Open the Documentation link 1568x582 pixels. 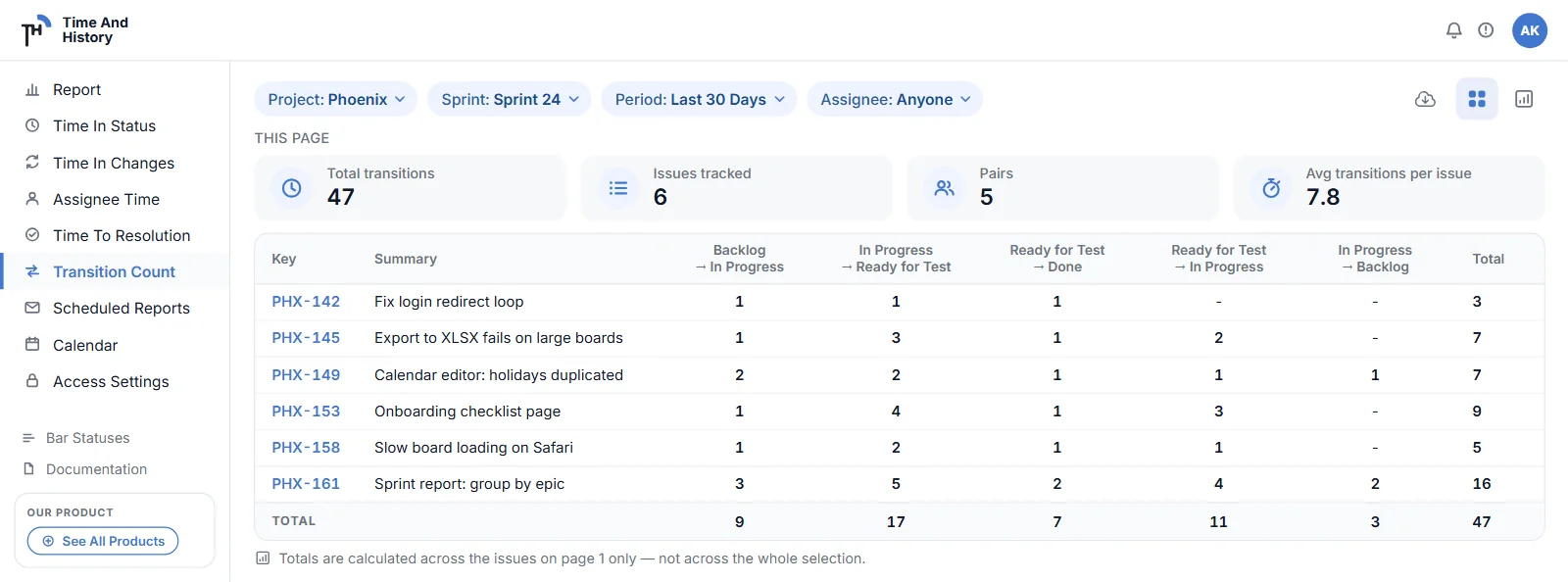coord(97,469)
